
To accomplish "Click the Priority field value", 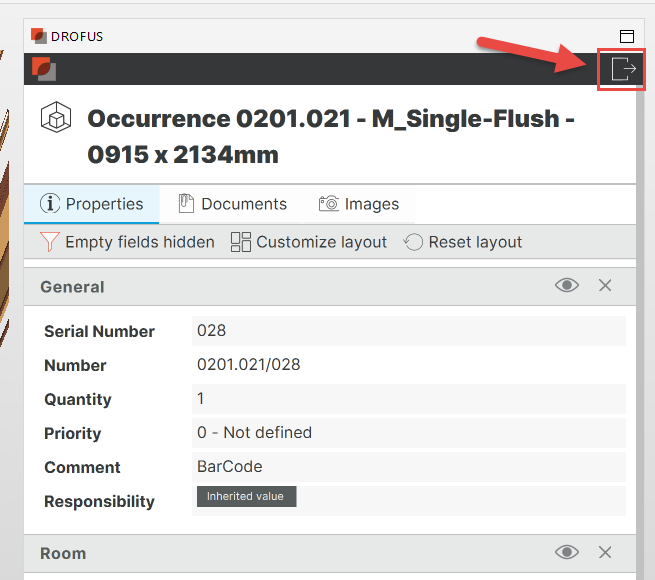I will 408,433.
